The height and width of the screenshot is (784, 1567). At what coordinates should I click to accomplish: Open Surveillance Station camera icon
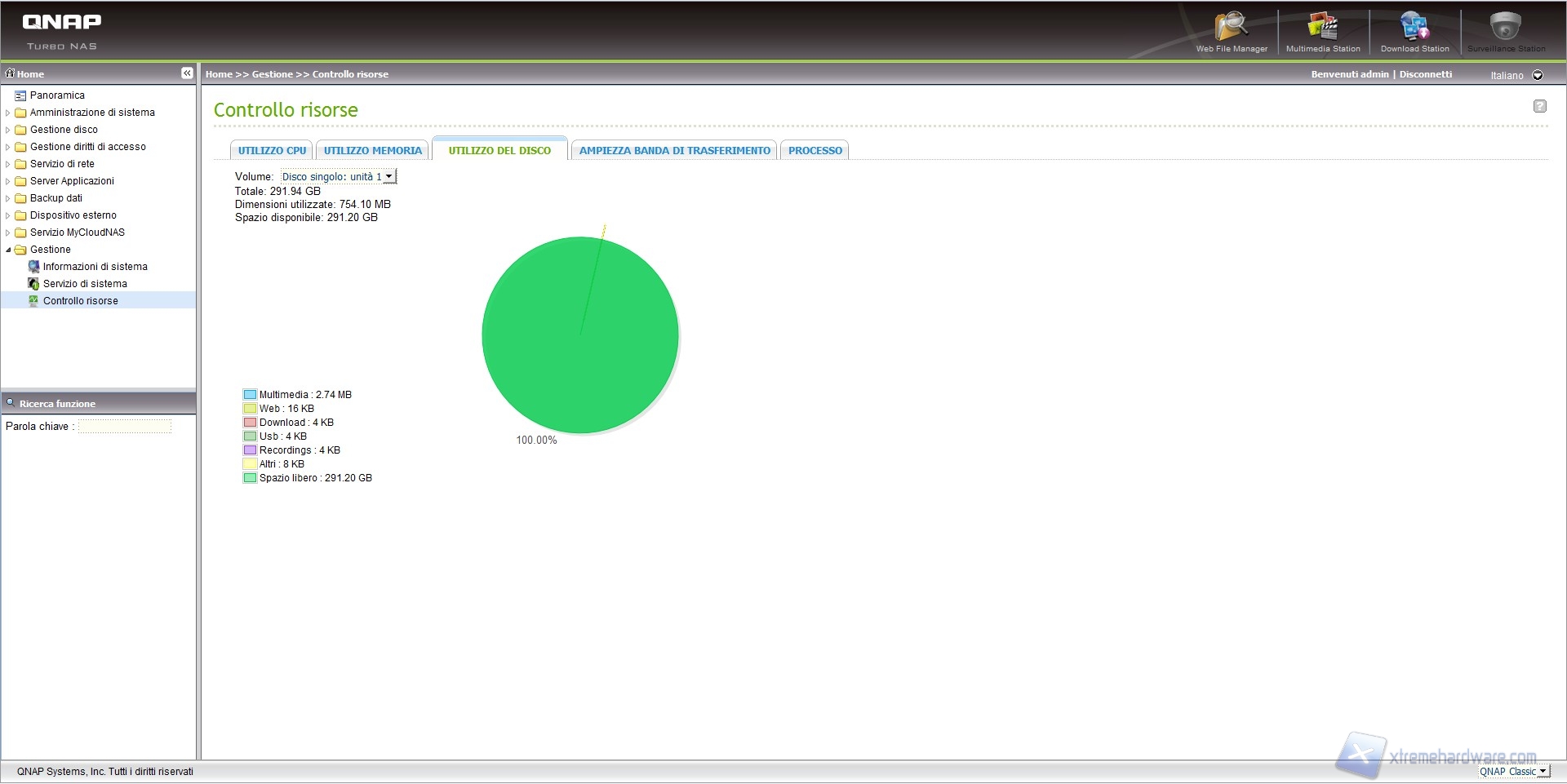point(1505,27)
